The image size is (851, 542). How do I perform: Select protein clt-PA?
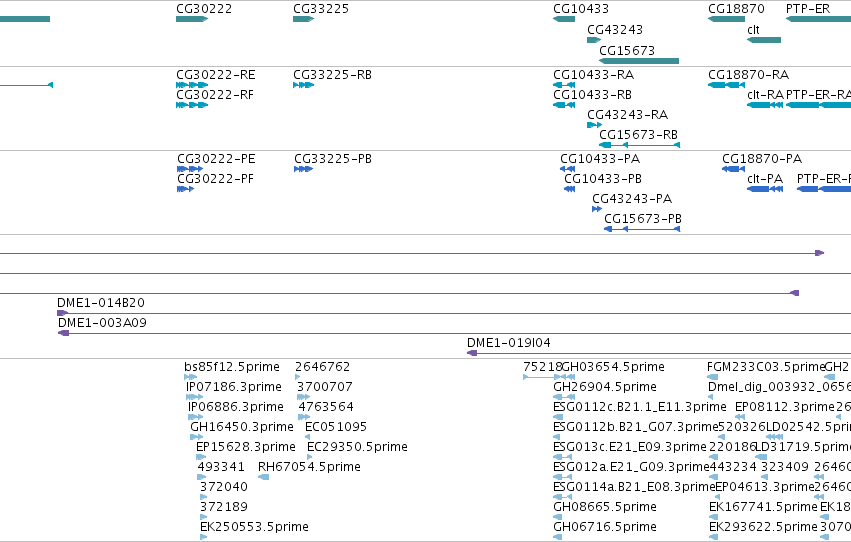(765, 189)
